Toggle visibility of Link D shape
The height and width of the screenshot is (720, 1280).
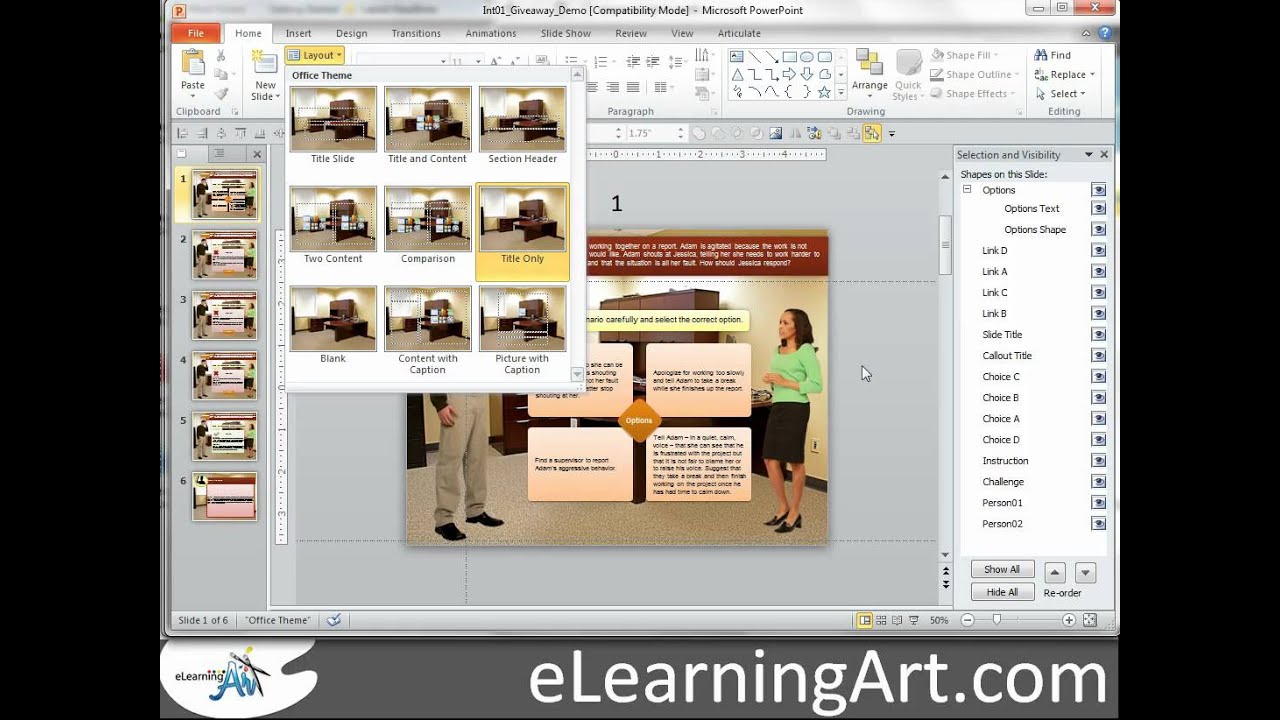pos(1098,251)
